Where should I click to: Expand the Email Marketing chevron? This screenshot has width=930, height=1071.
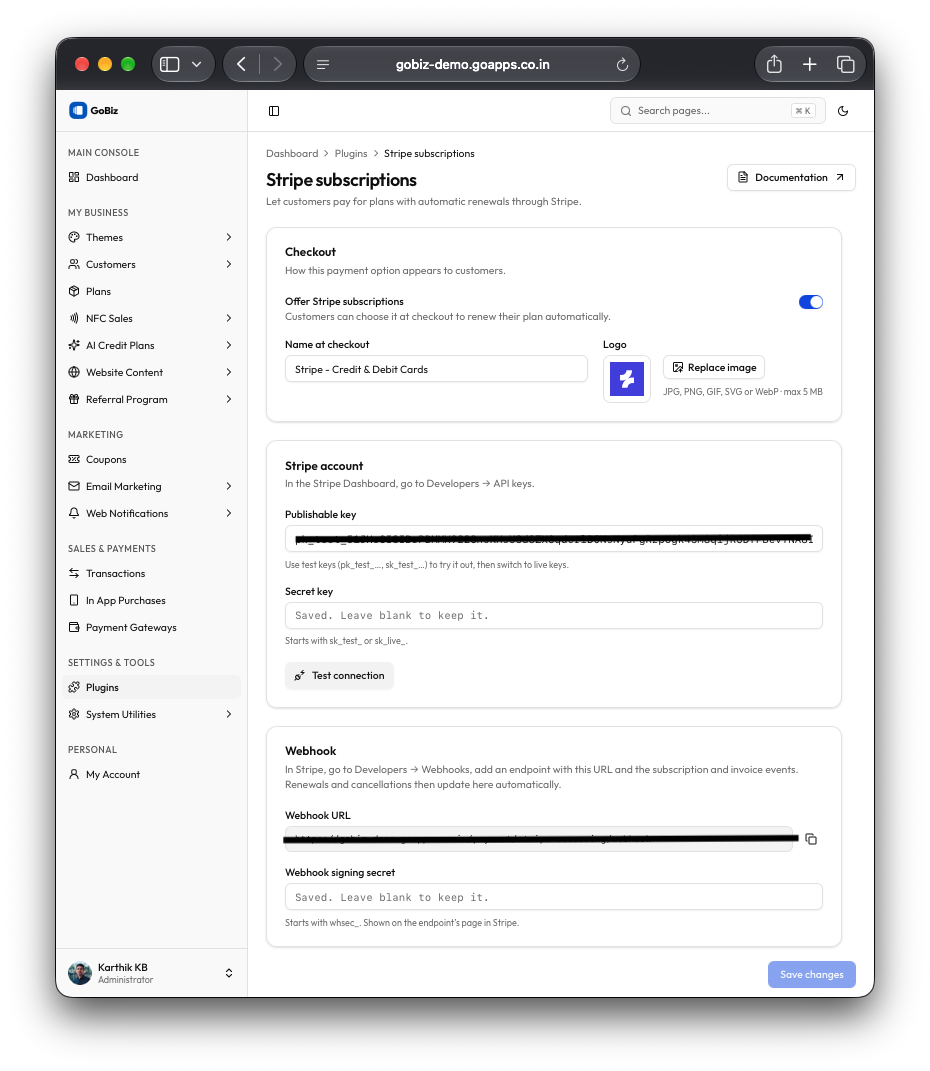pyautogui.click(x=229, y=486)
